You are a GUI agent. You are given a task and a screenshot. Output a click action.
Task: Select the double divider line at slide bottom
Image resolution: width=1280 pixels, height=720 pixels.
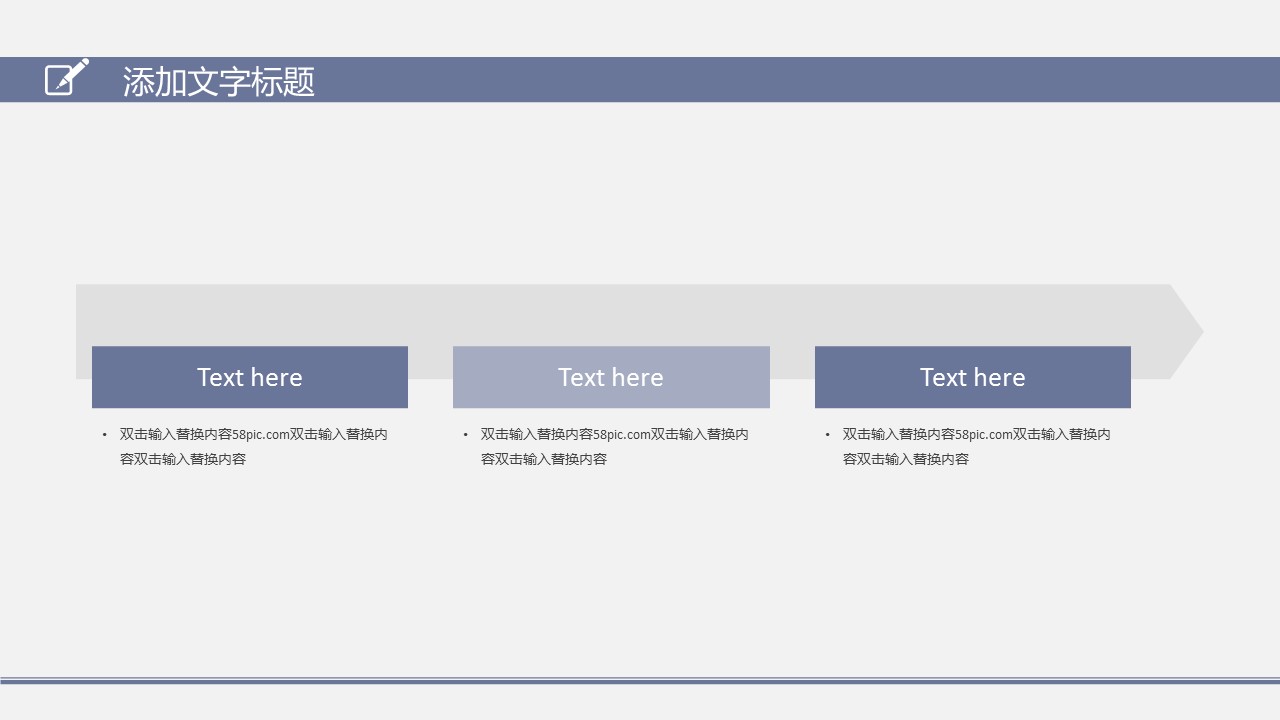click(x=640, y=680)
